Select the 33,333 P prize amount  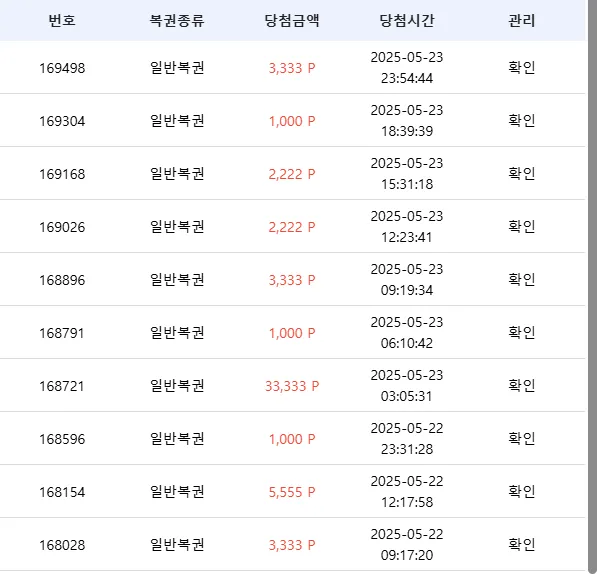coord(292,386)
